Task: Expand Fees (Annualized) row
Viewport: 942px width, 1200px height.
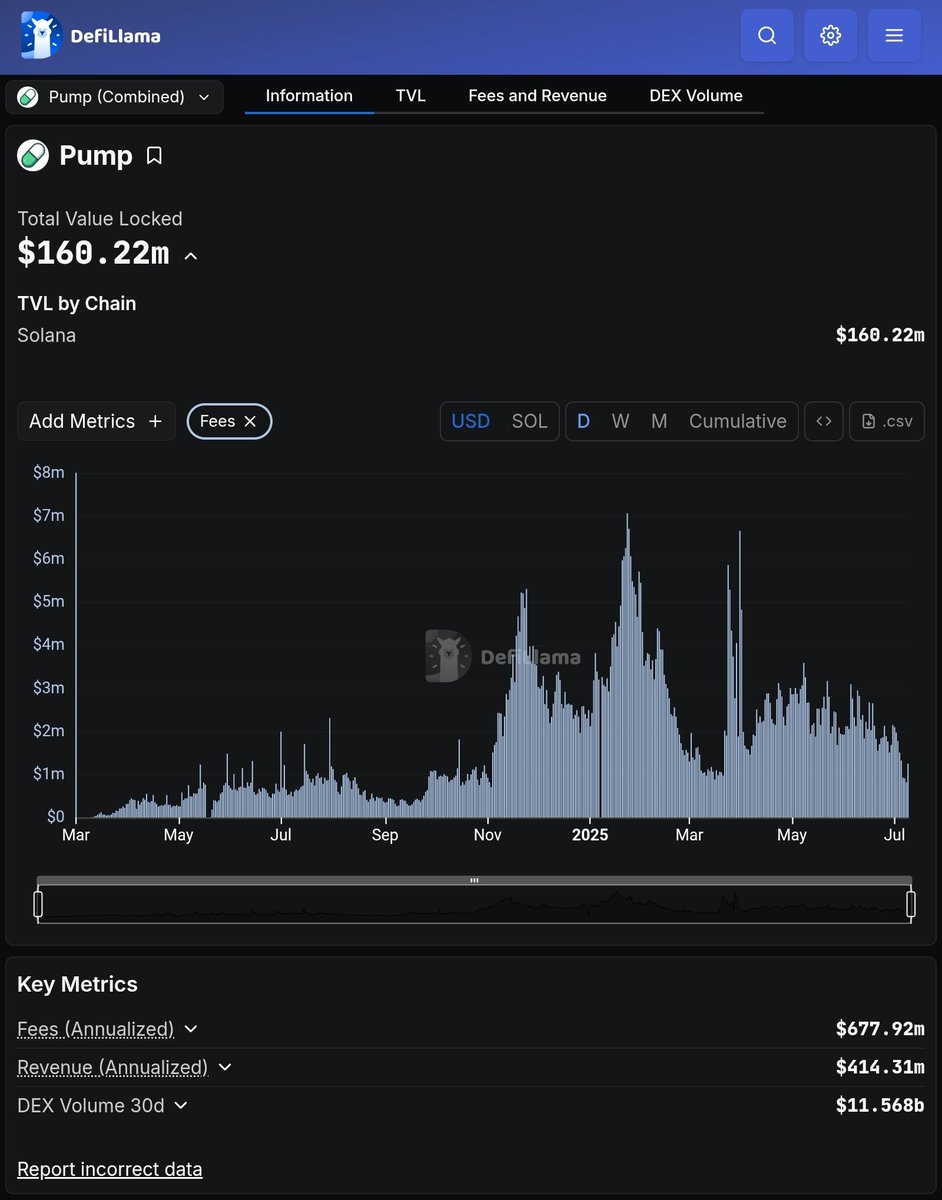Action: [x=191, y=1029]
